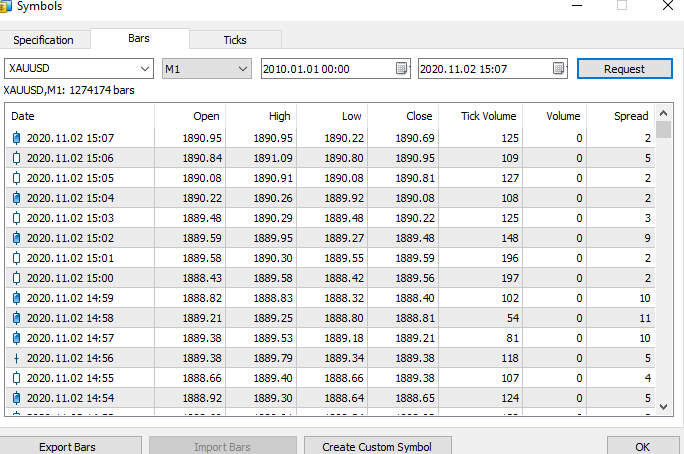Click the Tick Volume value 196
Viewport: 684px width, 454px height.
510,258
